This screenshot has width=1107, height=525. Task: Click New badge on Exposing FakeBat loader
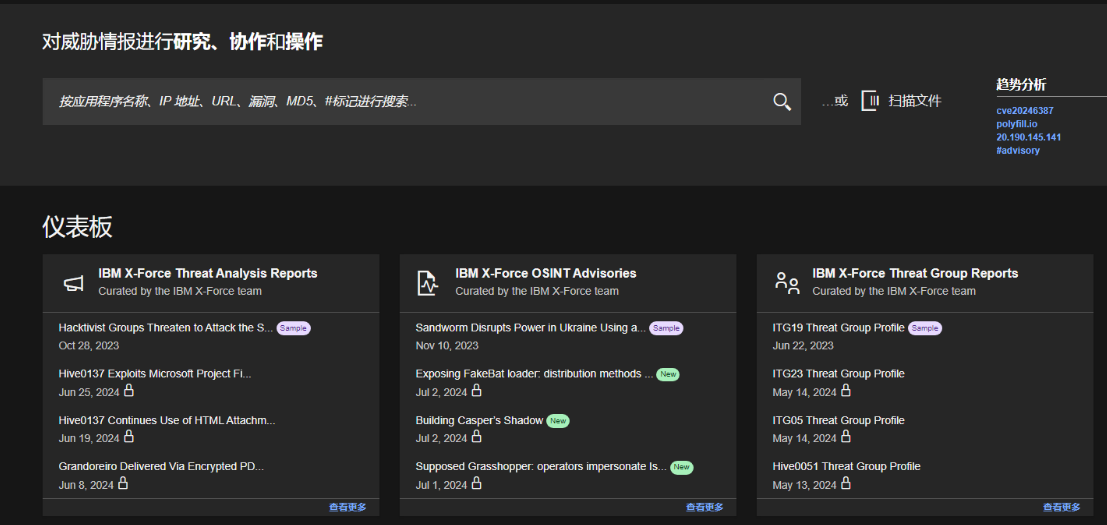tap(668, 375)
